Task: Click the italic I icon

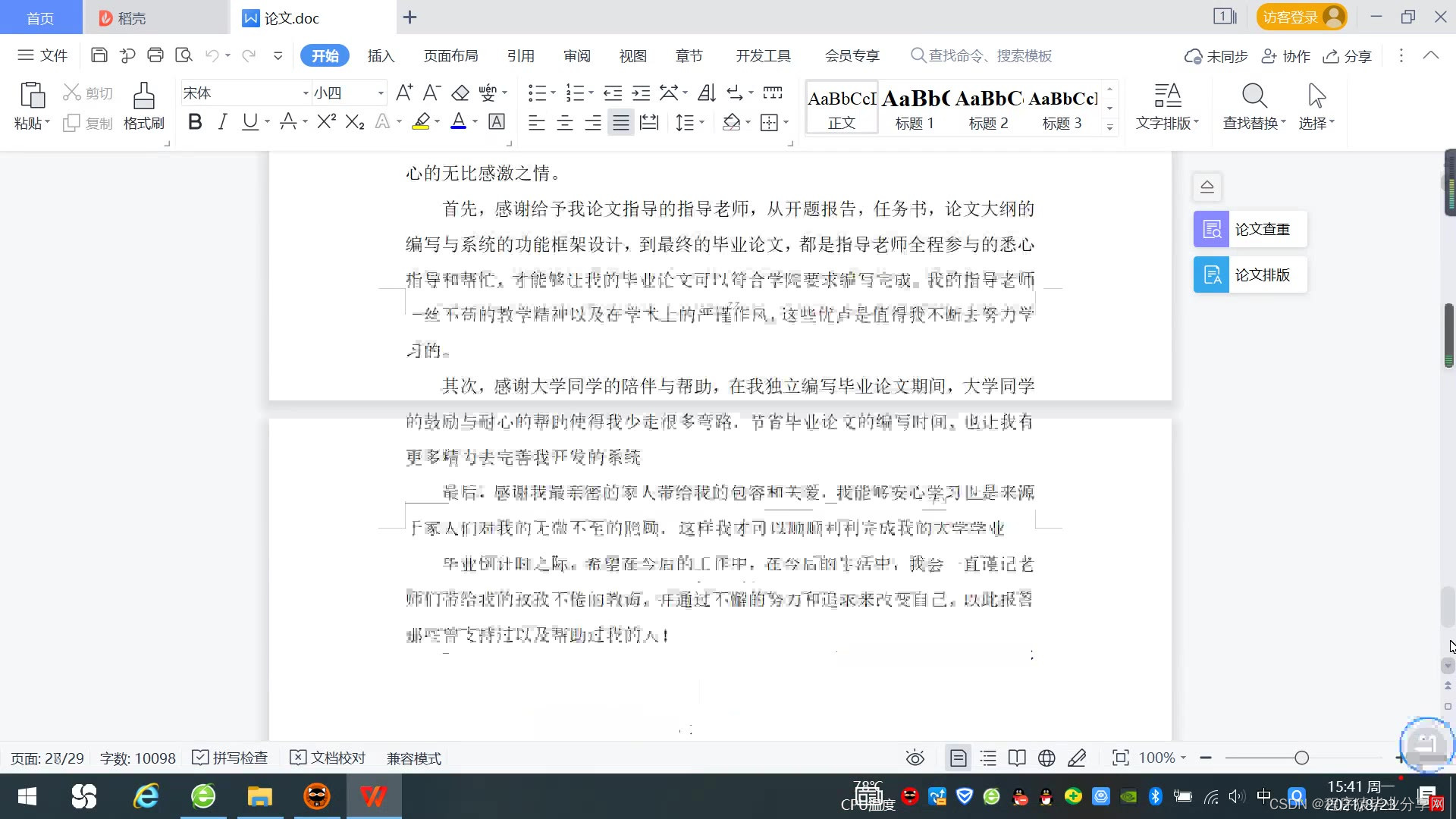Action: click(222, 122)
